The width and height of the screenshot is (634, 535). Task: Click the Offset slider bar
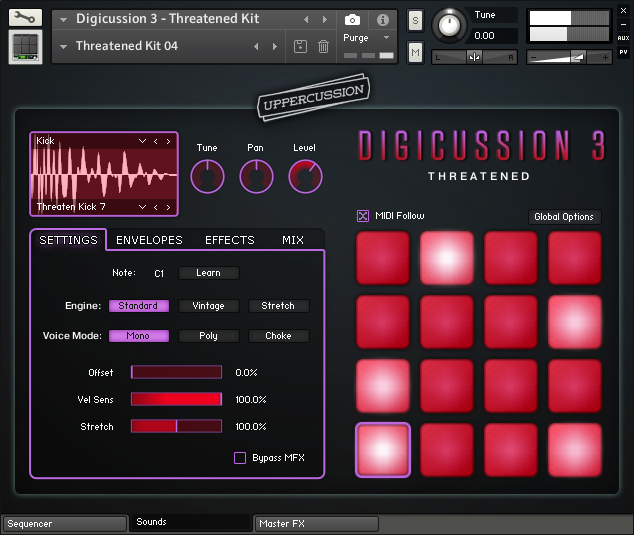[176, 372]
